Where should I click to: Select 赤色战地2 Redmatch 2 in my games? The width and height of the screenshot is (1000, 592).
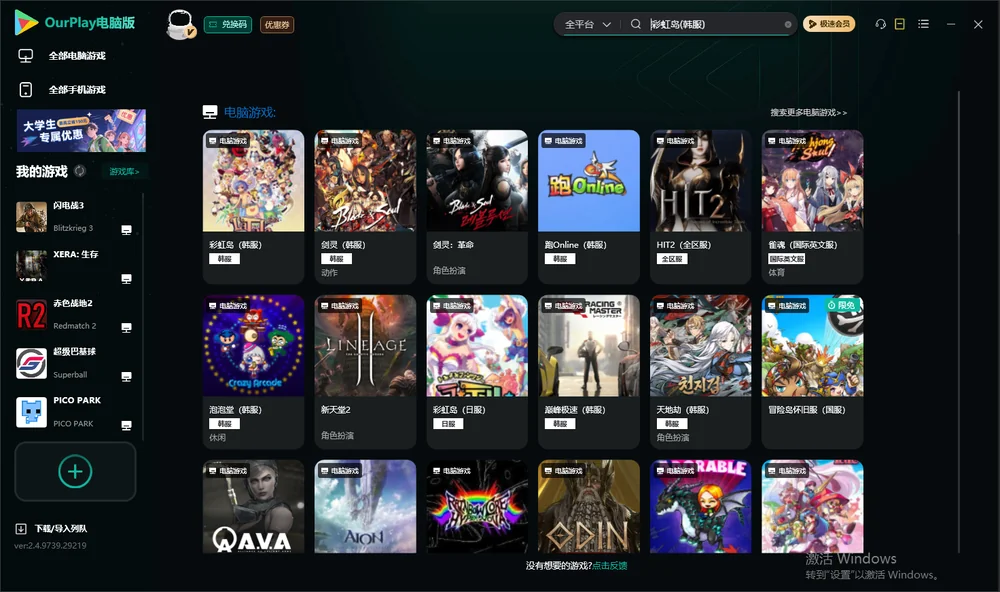click(73, 314)
